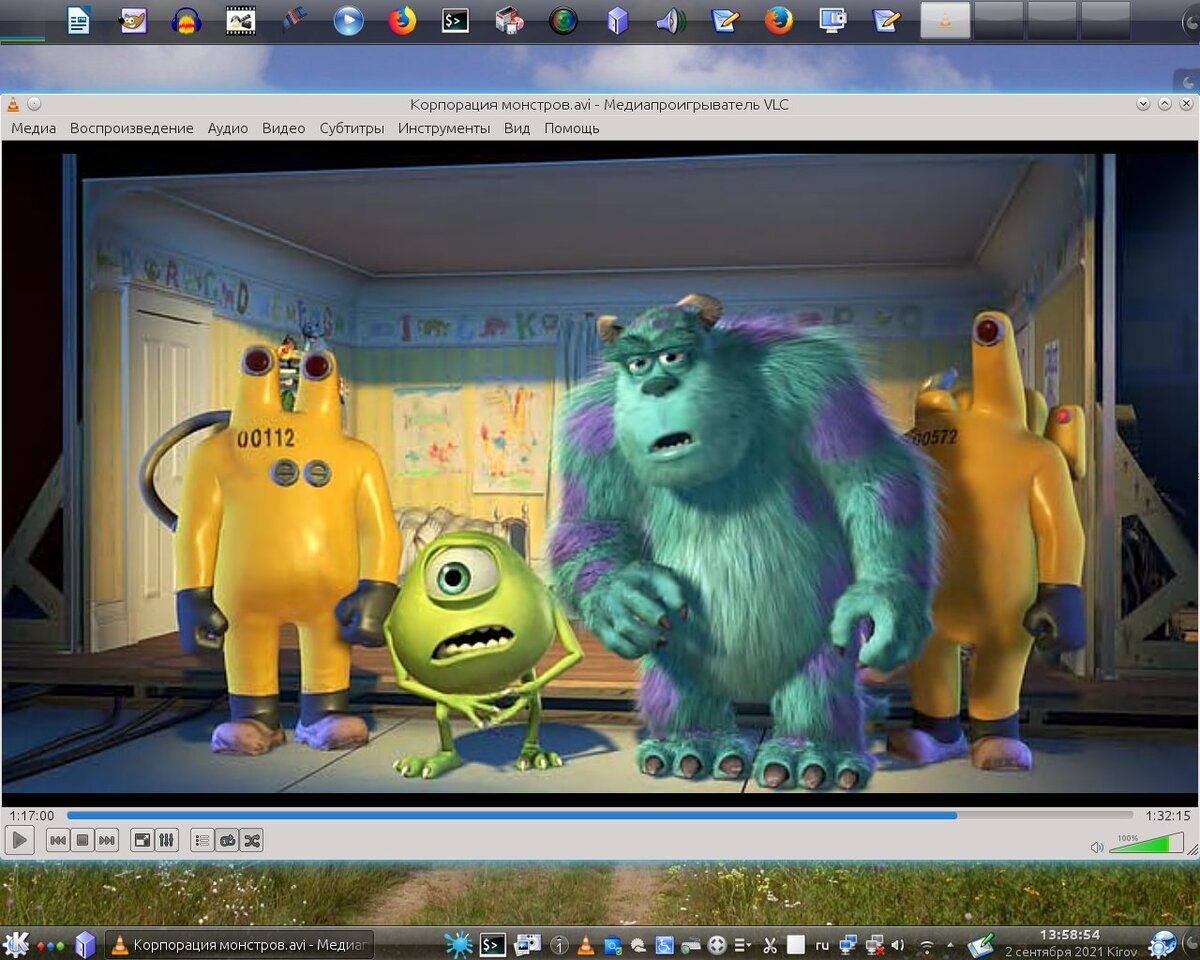Open the Субтитры menu
The height and width of the screenshot is (960, 1200).
pos(352,128)
